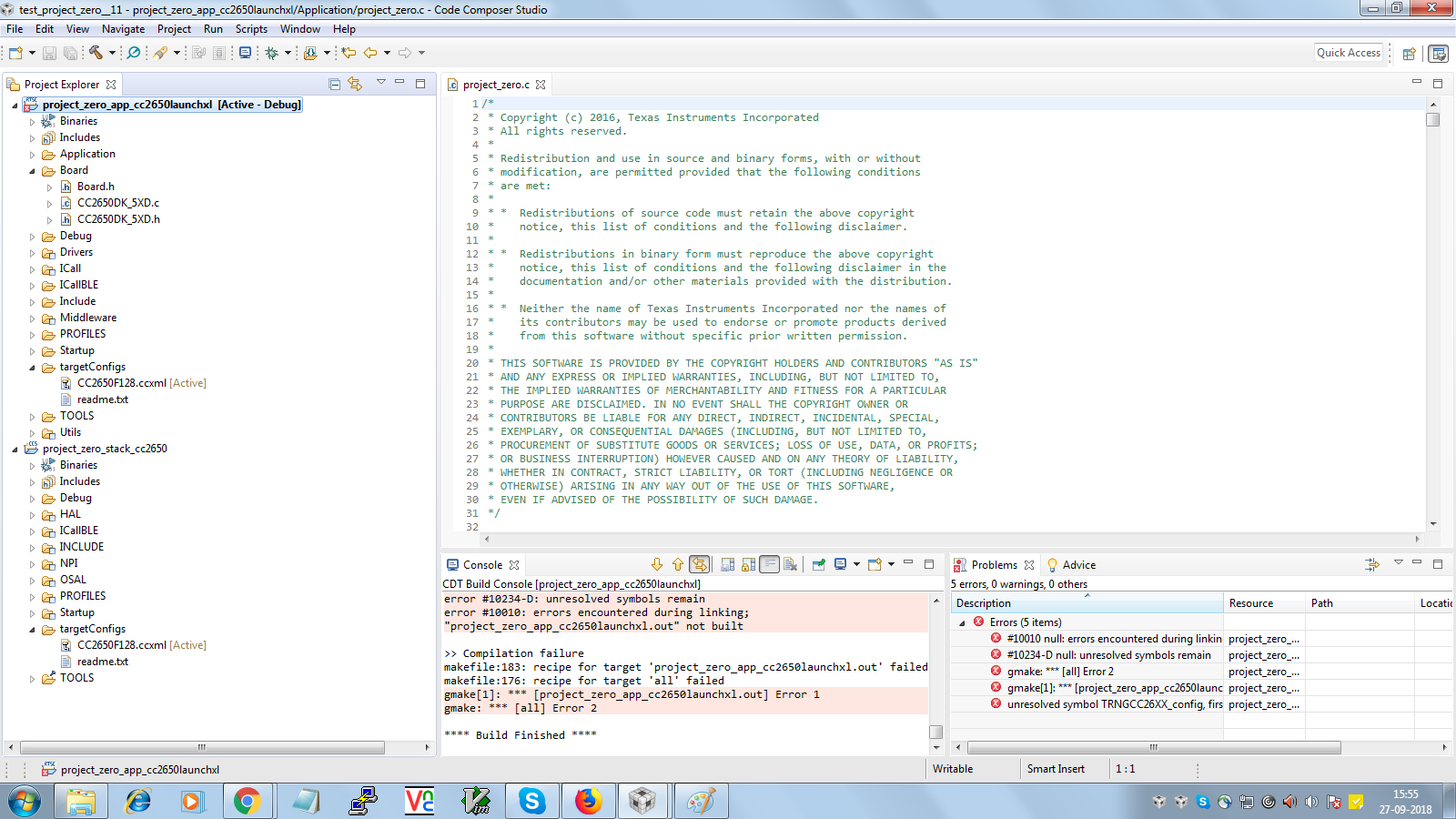Image resolution: width=1456 pixels, height=819 pixels.
Task: Toggle Link with Editor in Project Explorer
Action: (355, 84)
